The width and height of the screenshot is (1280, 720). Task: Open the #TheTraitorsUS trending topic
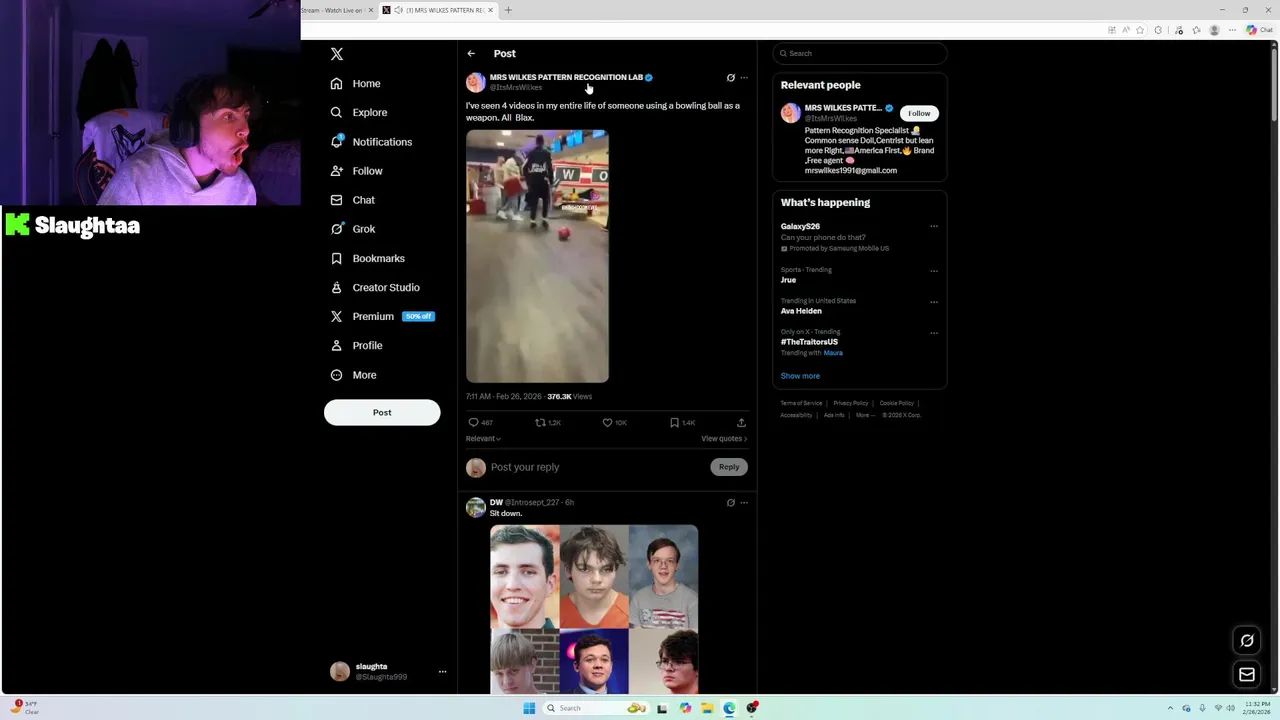pyautogui.click(x=809, y=342)
